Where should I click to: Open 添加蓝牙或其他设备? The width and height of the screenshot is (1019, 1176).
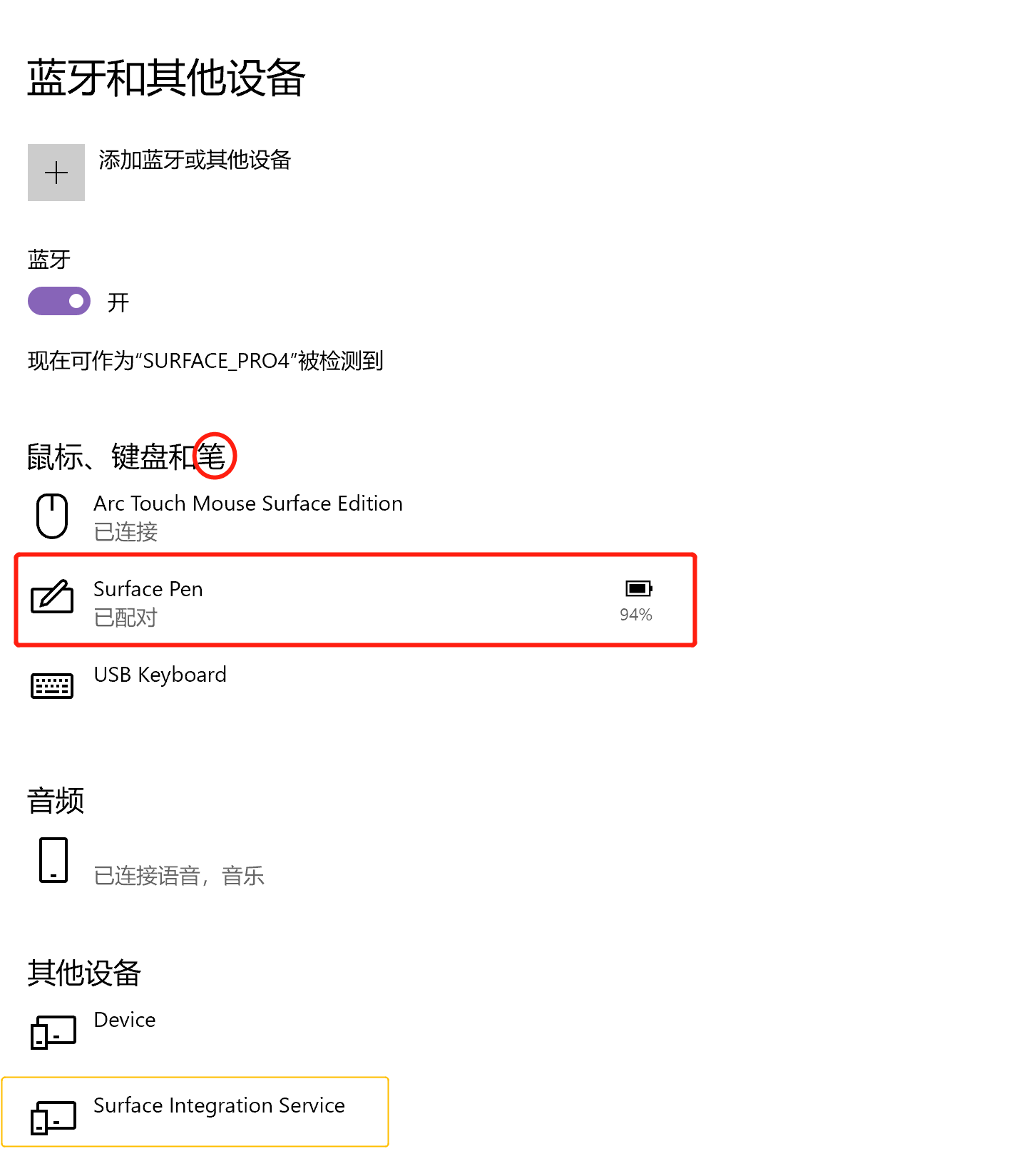click(195, 160)
